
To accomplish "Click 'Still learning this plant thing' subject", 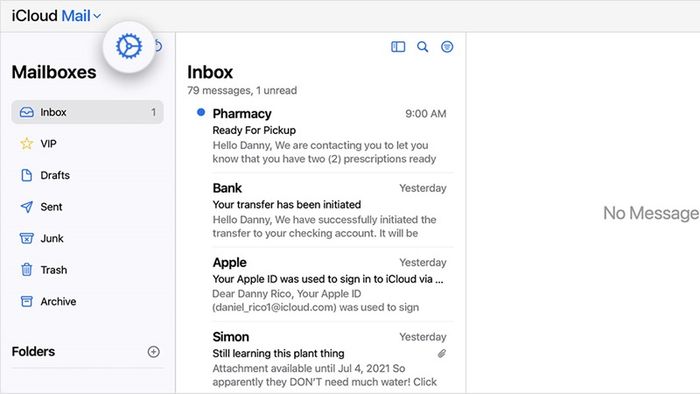I will (x=278, y=353).
